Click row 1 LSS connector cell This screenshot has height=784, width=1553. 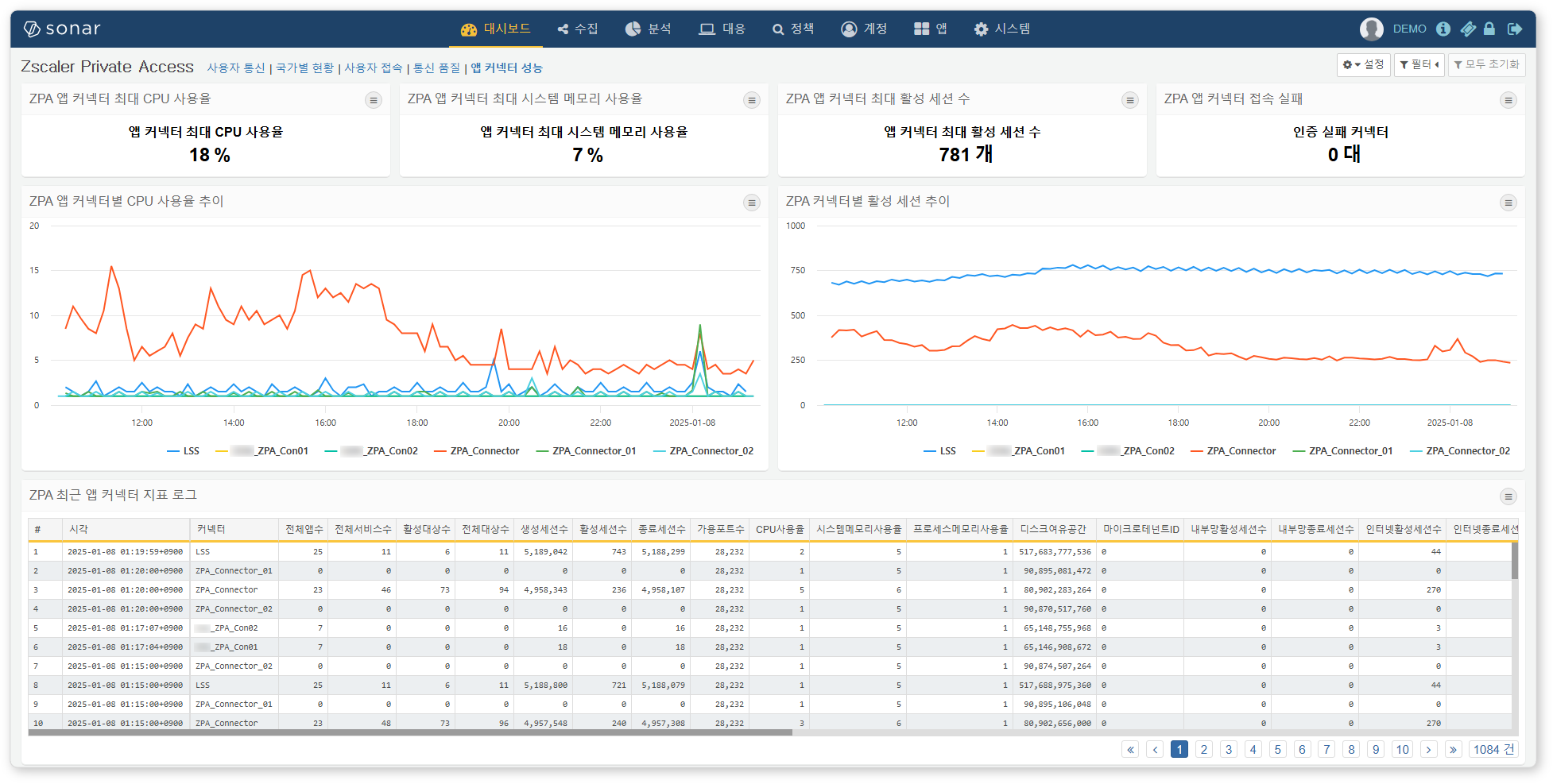click(x=234, y=552)
